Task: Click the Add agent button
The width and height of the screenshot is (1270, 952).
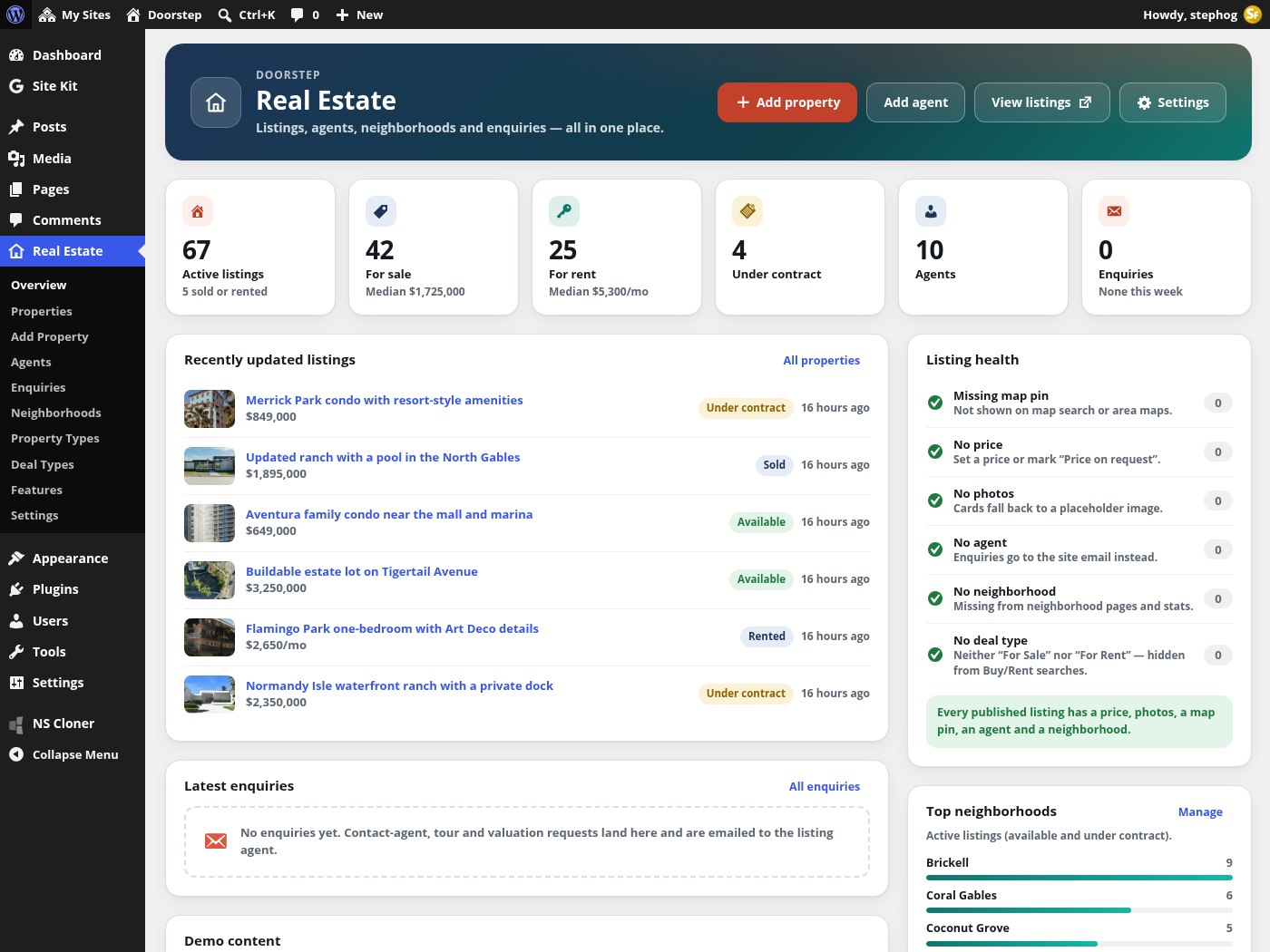Action: (x=915, y=102)
